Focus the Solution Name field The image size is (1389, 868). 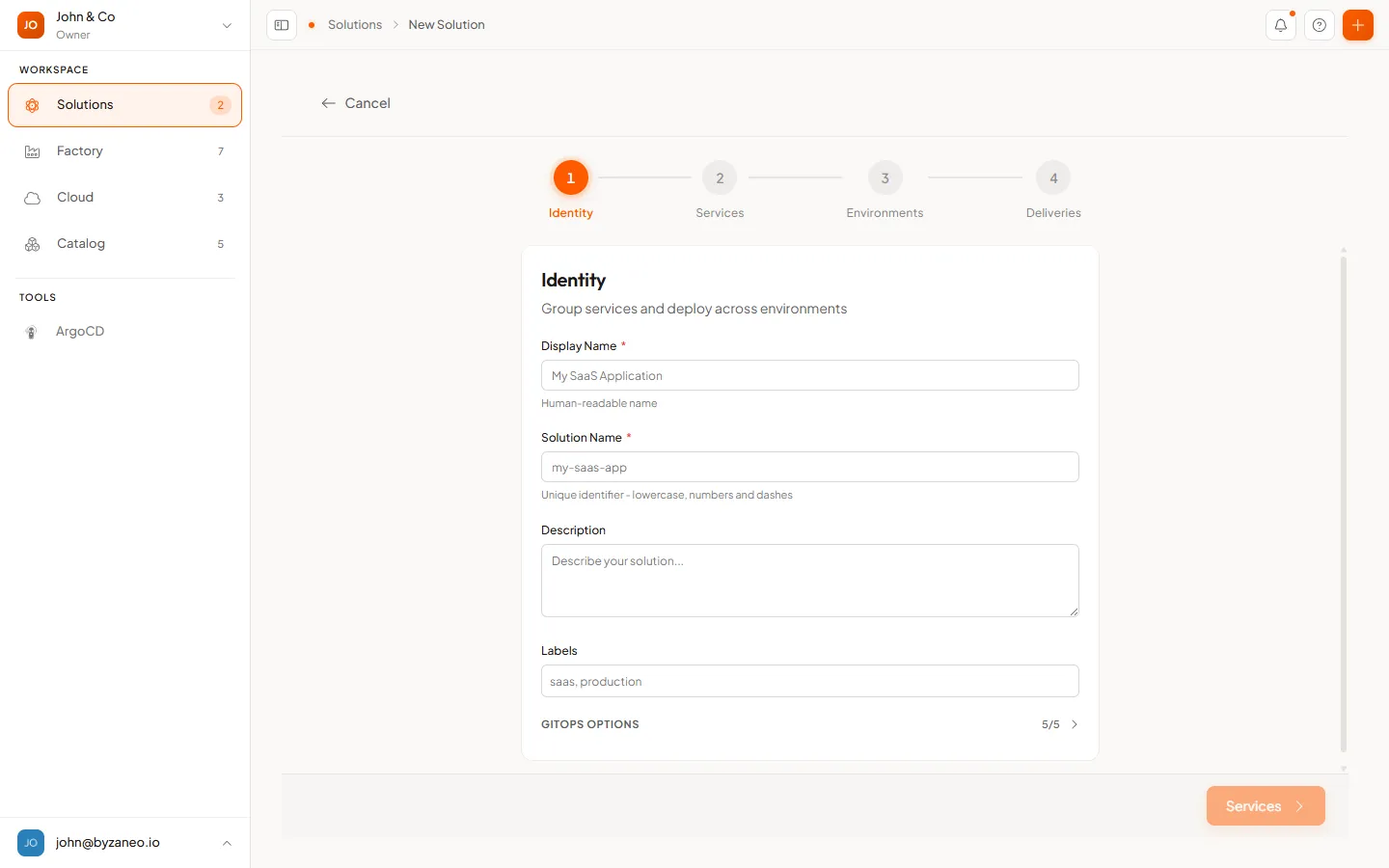tap(809, 467)
